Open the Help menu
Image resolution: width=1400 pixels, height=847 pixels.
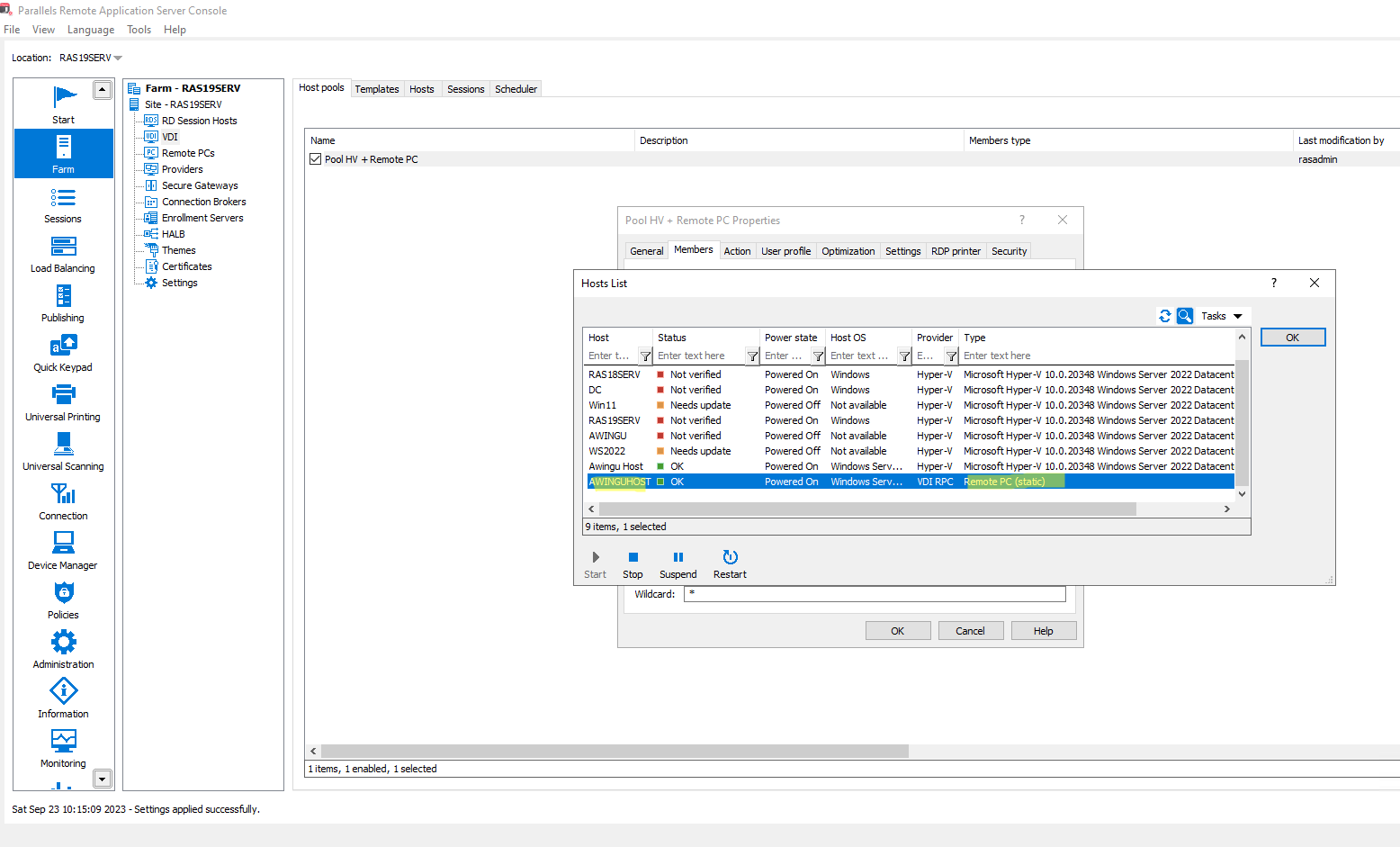pos(175,30)
